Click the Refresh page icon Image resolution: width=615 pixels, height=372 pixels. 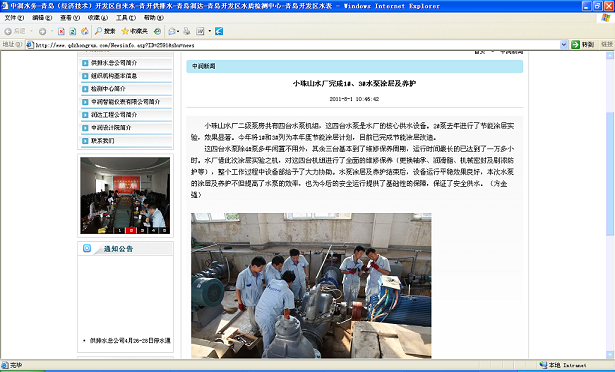pos(73,31)
